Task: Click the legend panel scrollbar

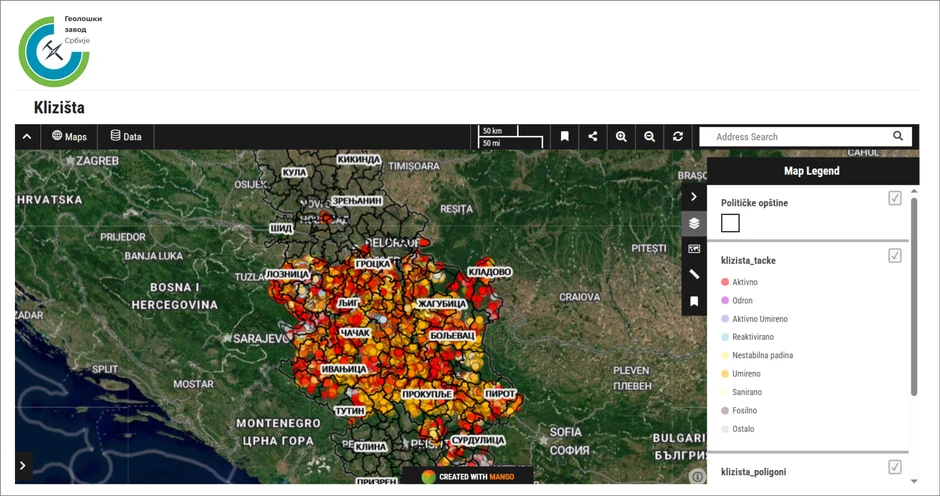Action: pos(914,297)
